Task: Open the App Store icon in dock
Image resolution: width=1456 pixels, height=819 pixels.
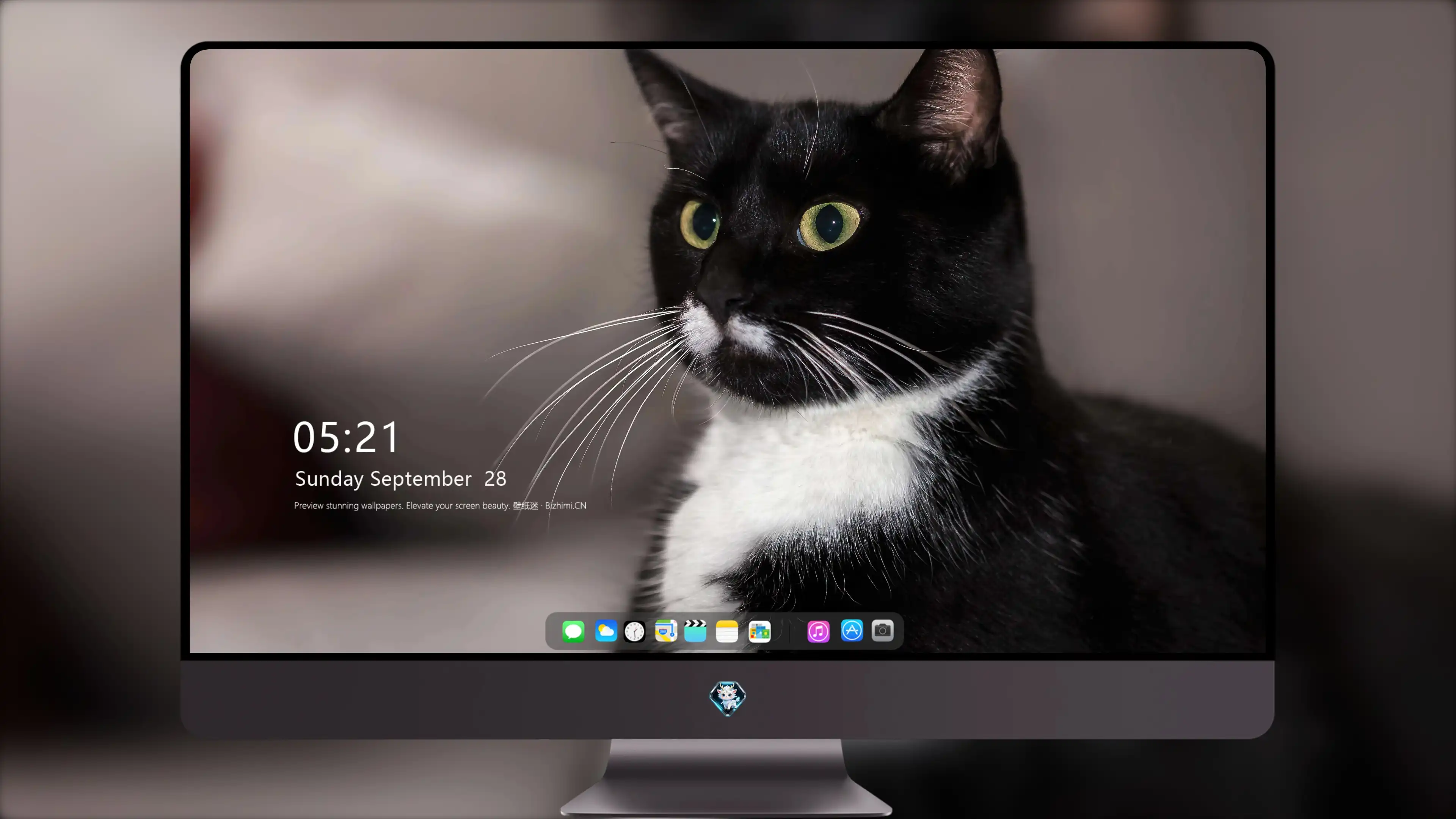Action: pyautogui.click(x=851, y=631)
